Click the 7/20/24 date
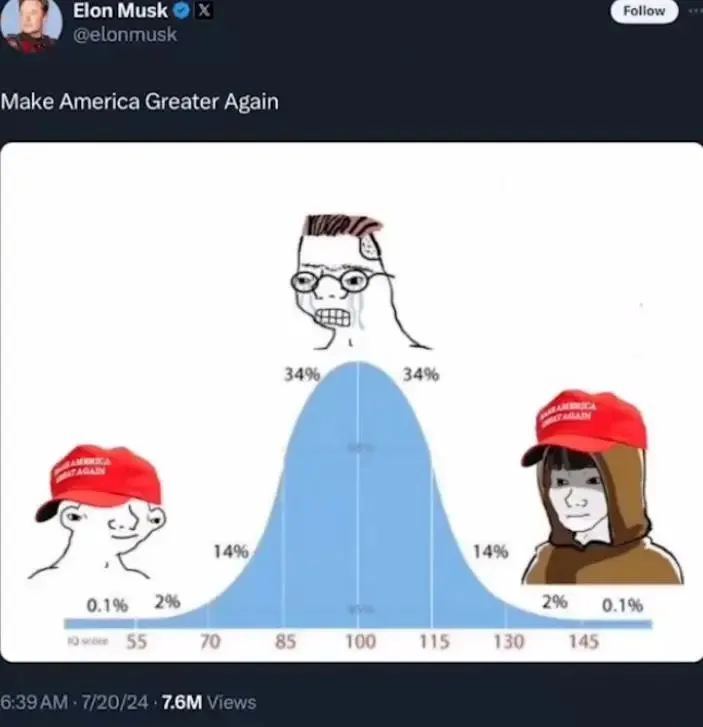This screenshot has height=727, width=703. coord(115,702)
